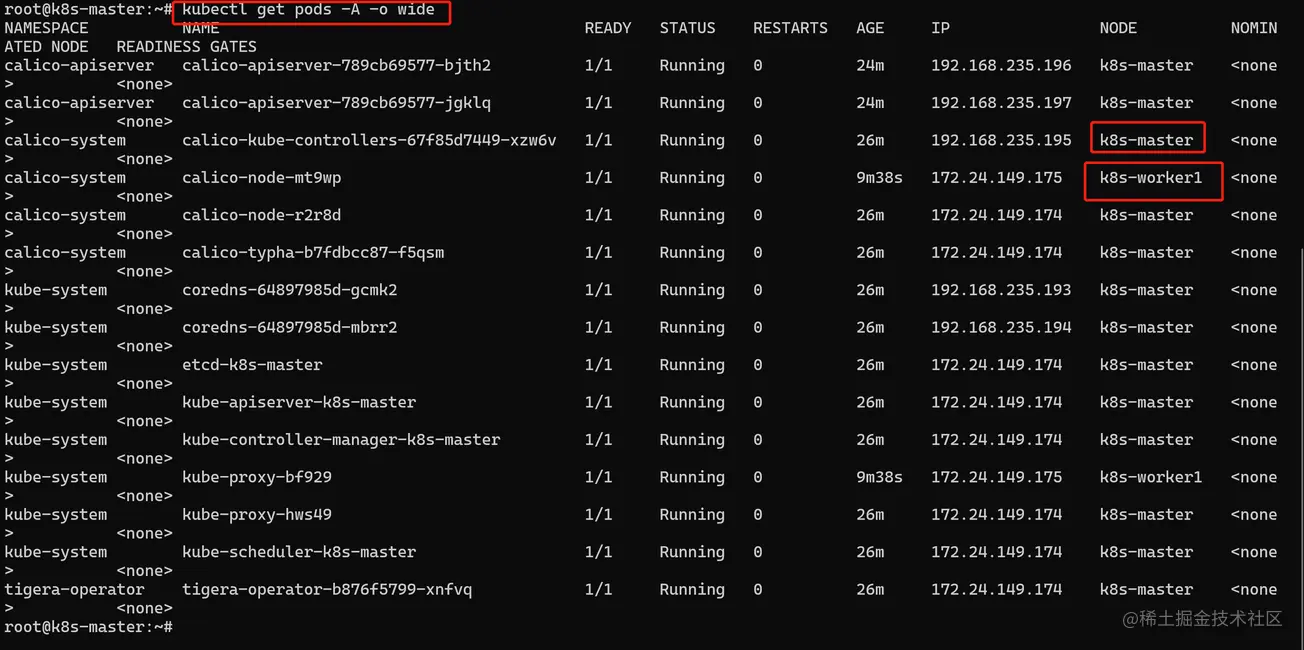The width and height of the screenshot is (1304, 650).
Task: Click the READINESS GATES header text
Action: click(x=186, y=47)
